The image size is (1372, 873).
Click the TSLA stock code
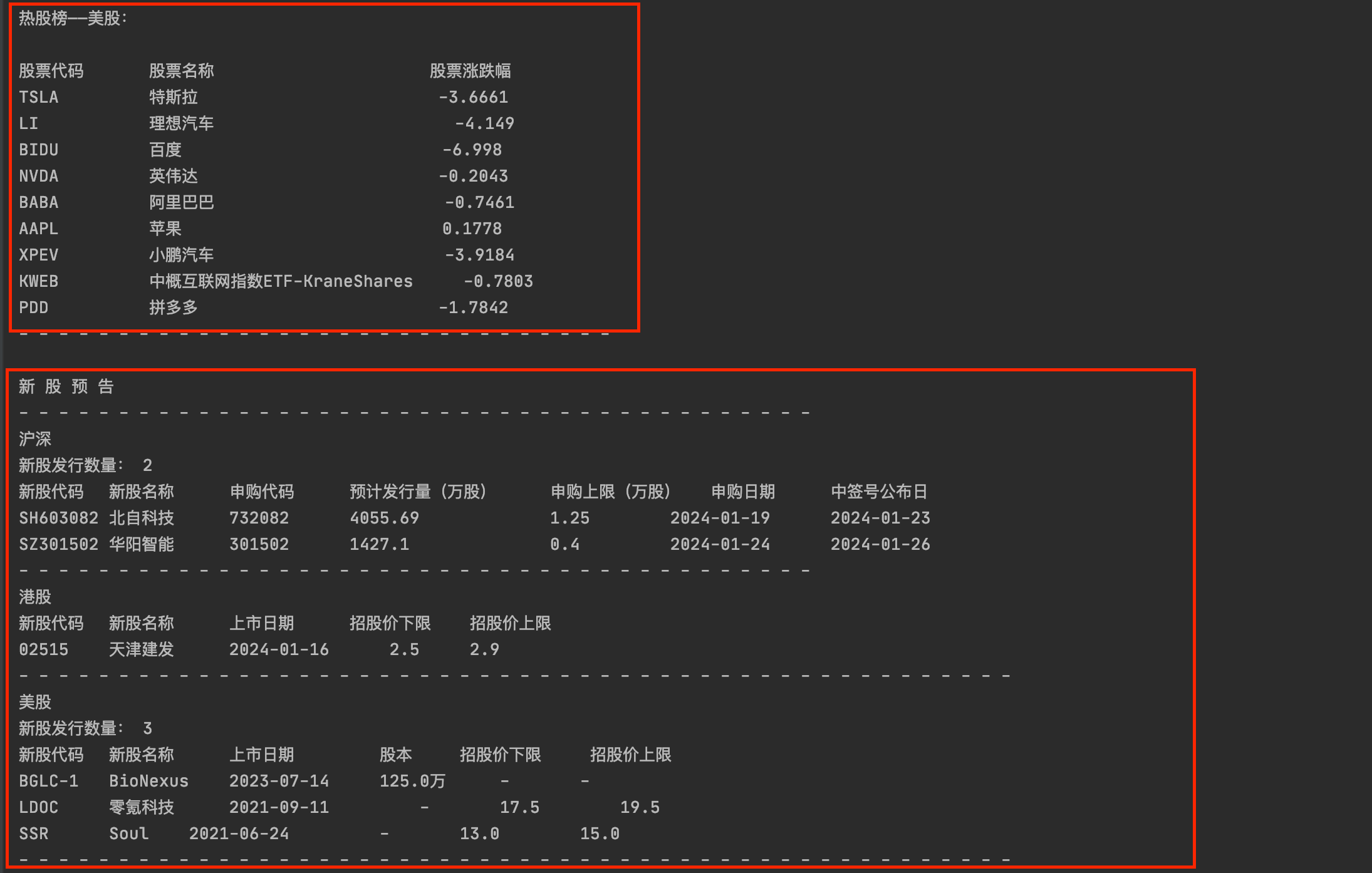pos(38,97)
